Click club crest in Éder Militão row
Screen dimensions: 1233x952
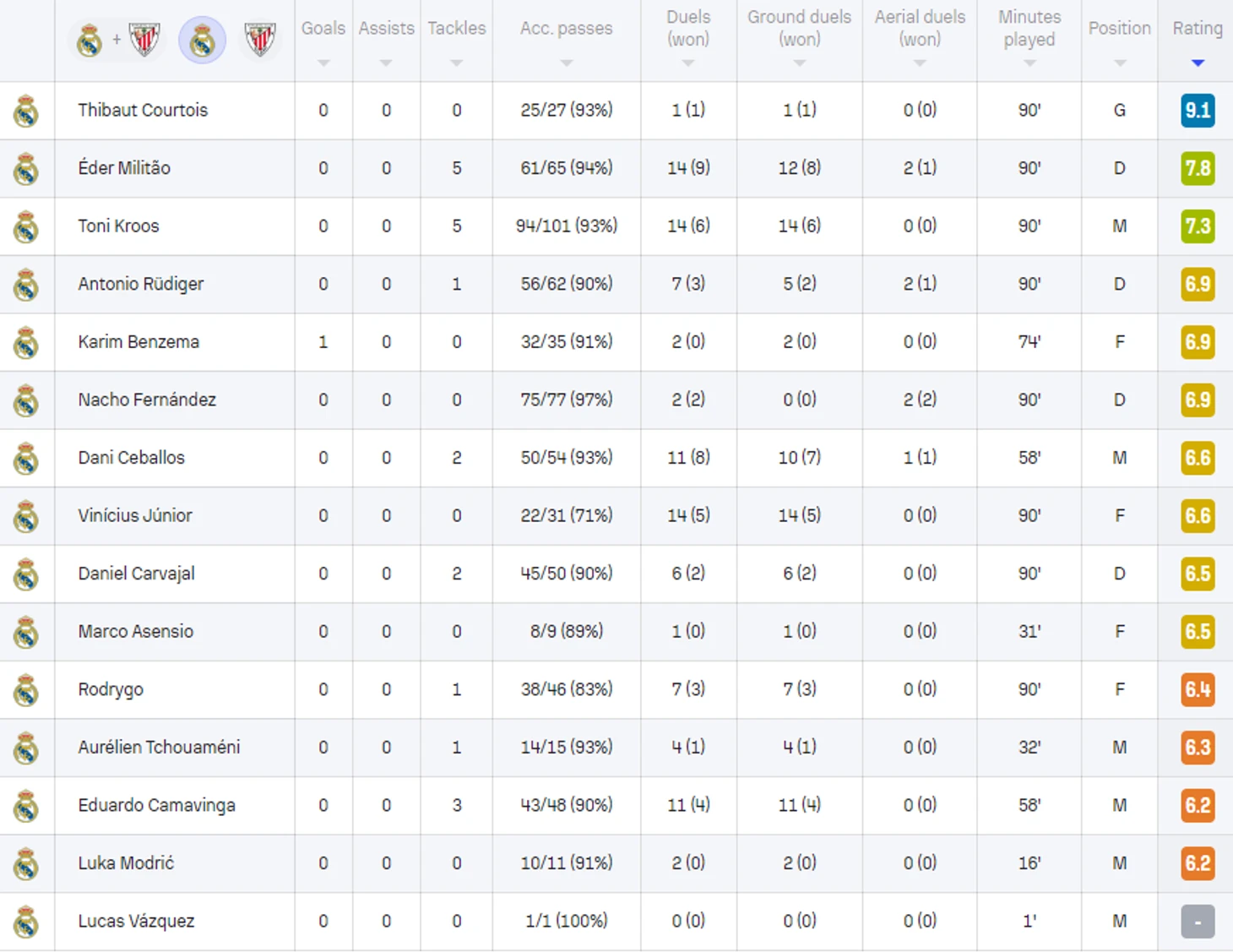(x=26, y=169)
